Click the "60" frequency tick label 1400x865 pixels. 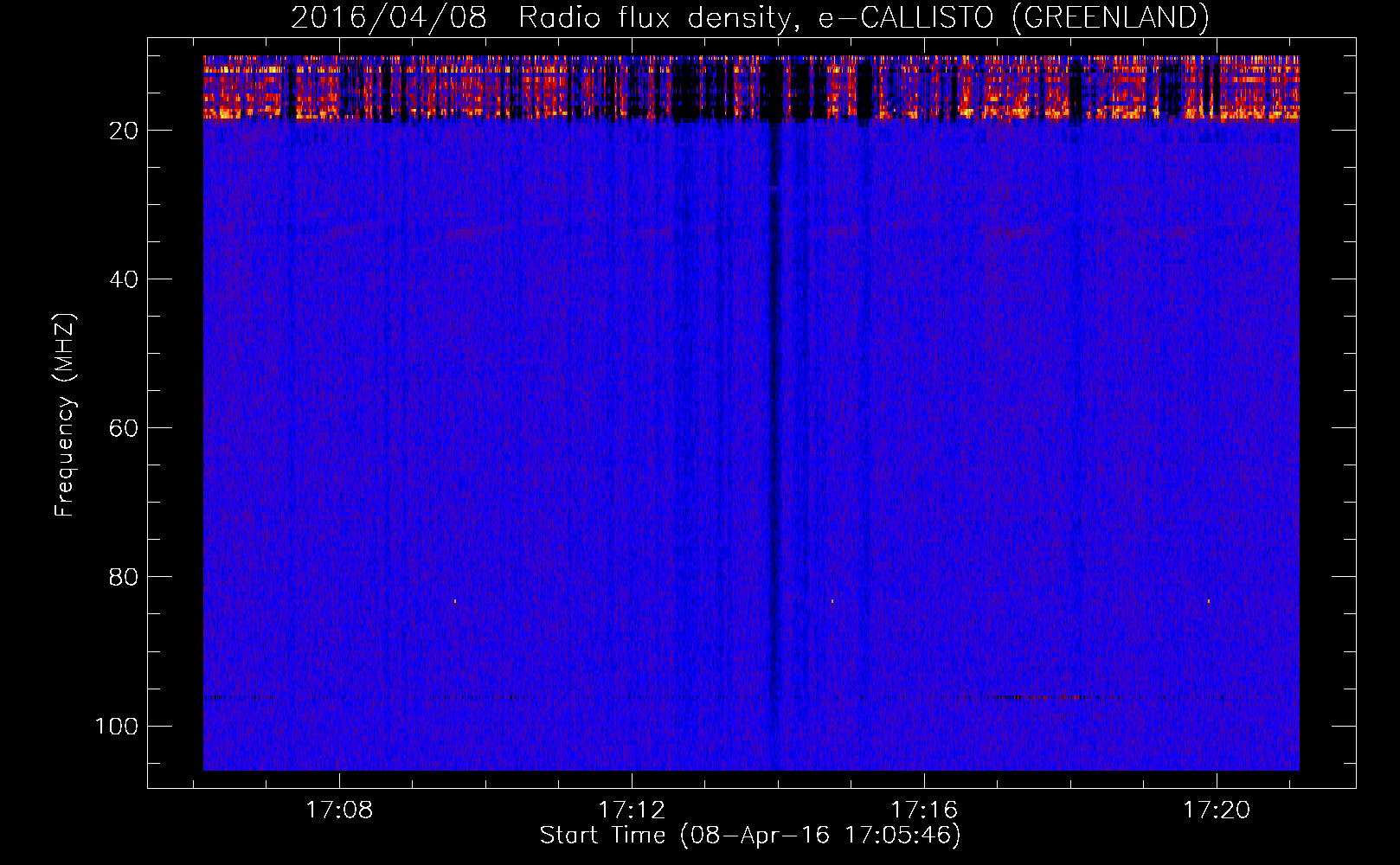124,428
